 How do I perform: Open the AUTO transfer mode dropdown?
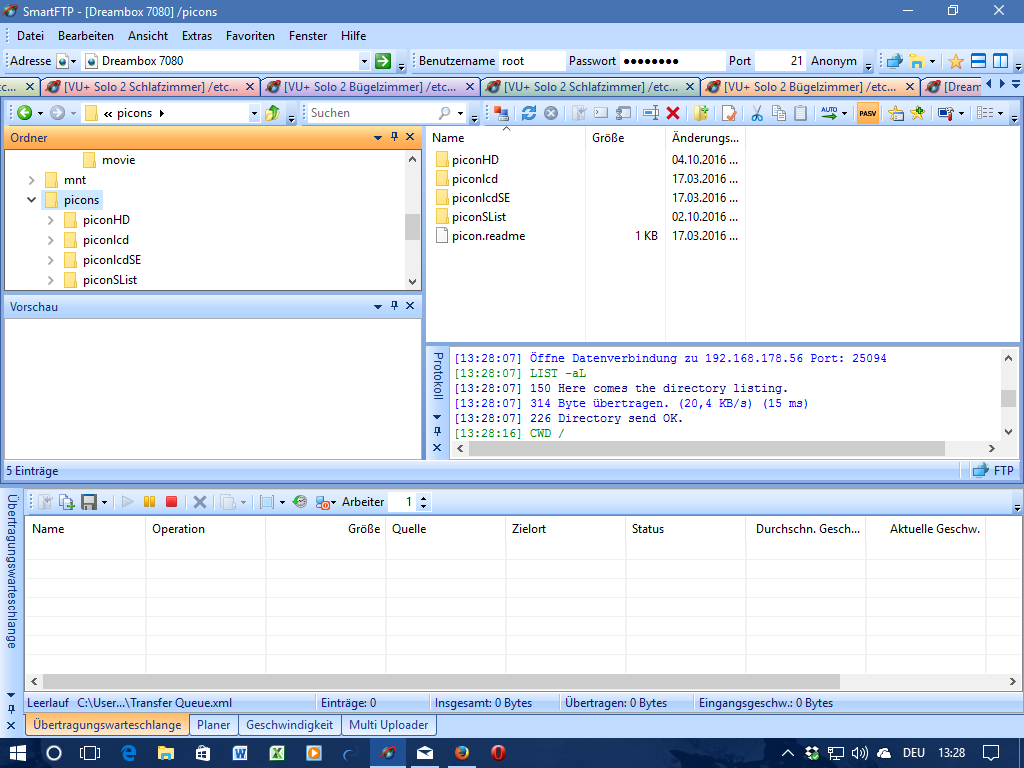click(844, 113)
